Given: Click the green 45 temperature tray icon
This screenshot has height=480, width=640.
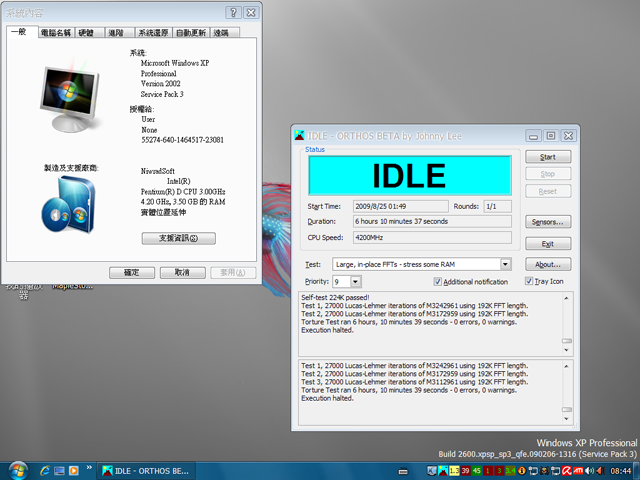Looking at the screenshot, I should pos(476,471).
